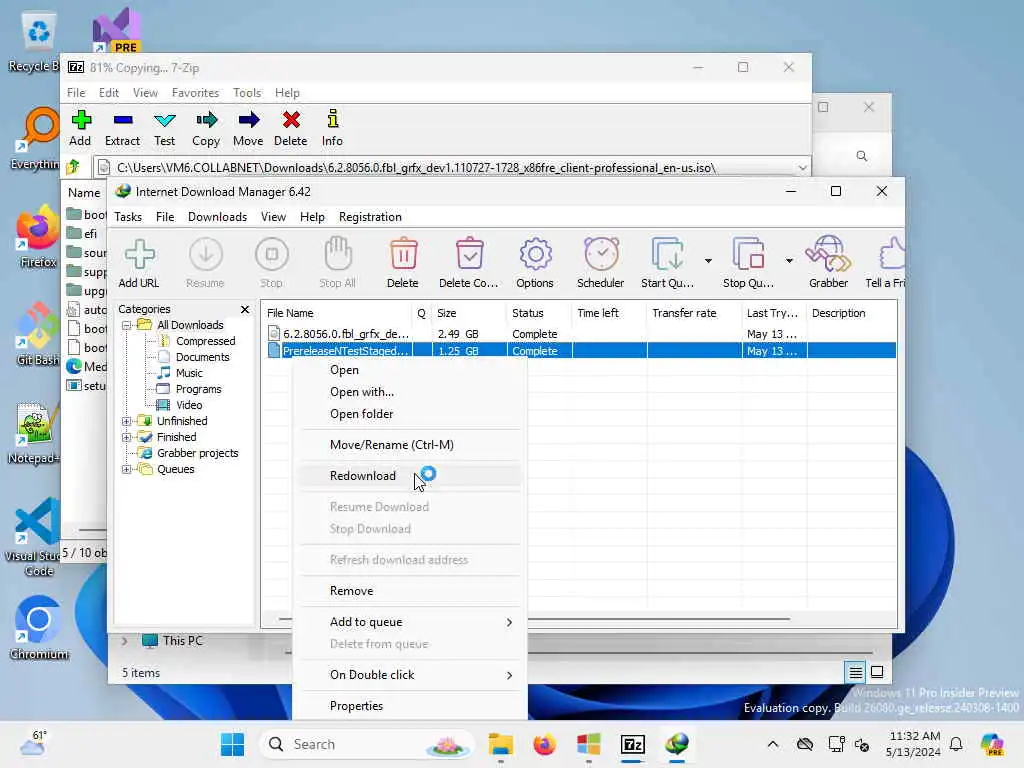The height and width of the screenshot is (768, 1024).
Task: Open the Start Queue dropdown arrow
Action: point(708,261)
